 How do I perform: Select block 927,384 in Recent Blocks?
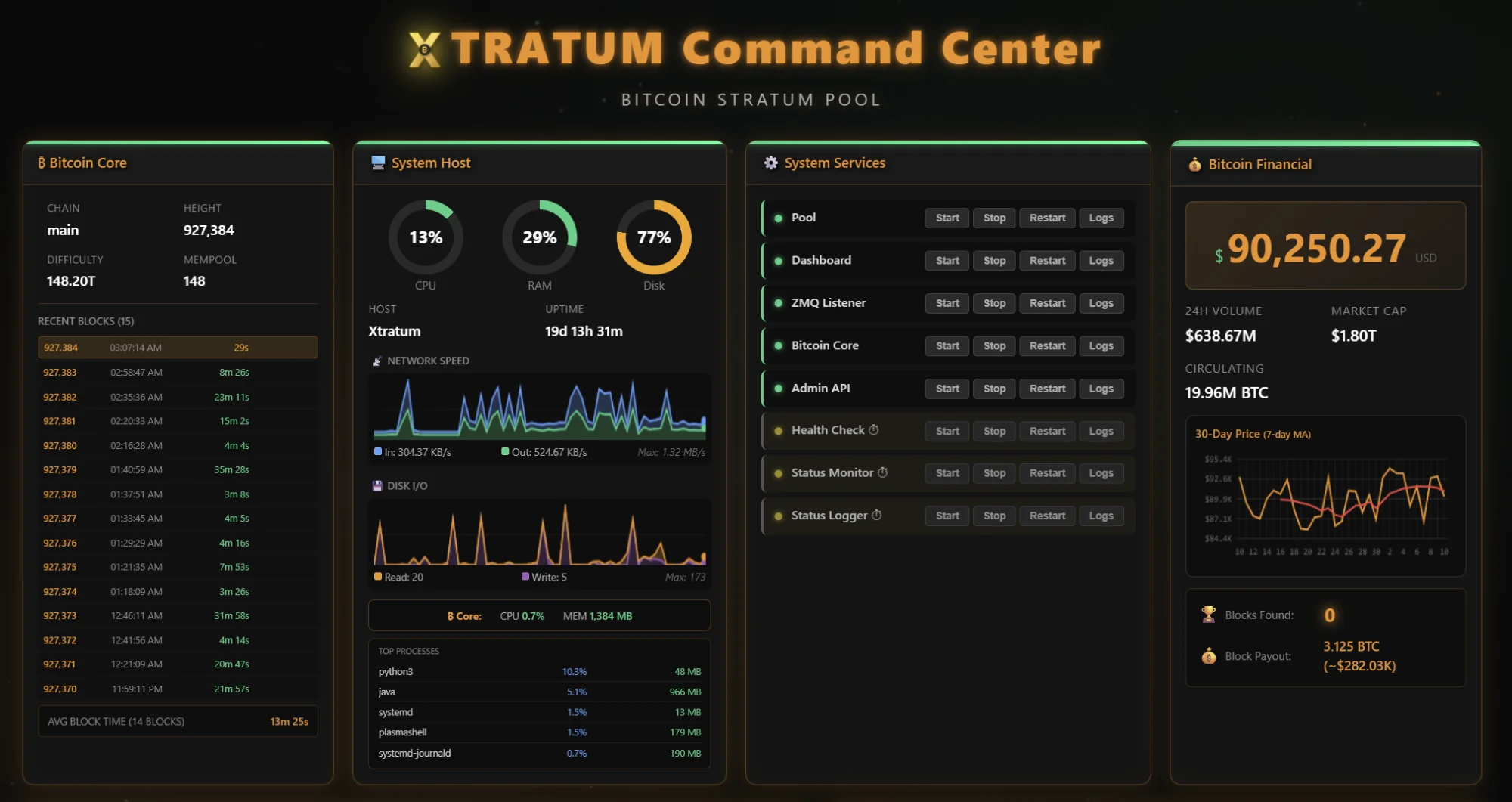[178, 347]
